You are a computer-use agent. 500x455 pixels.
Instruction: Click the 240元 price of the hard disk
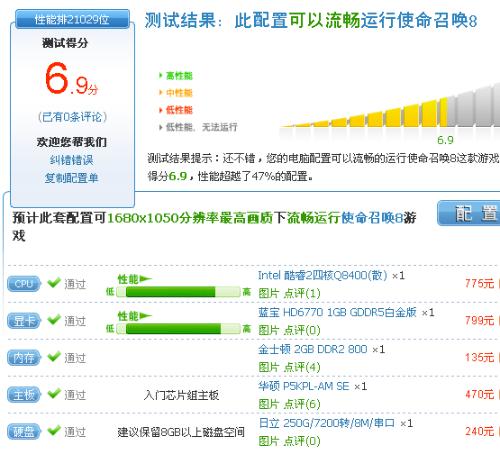(x=479, y=432)
